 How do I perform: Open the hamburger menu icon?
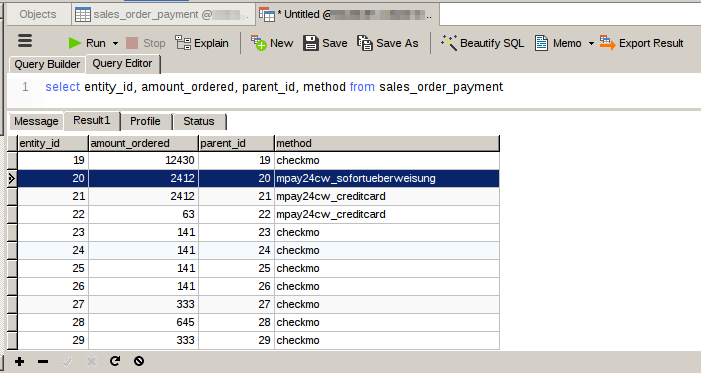[25, 41]
